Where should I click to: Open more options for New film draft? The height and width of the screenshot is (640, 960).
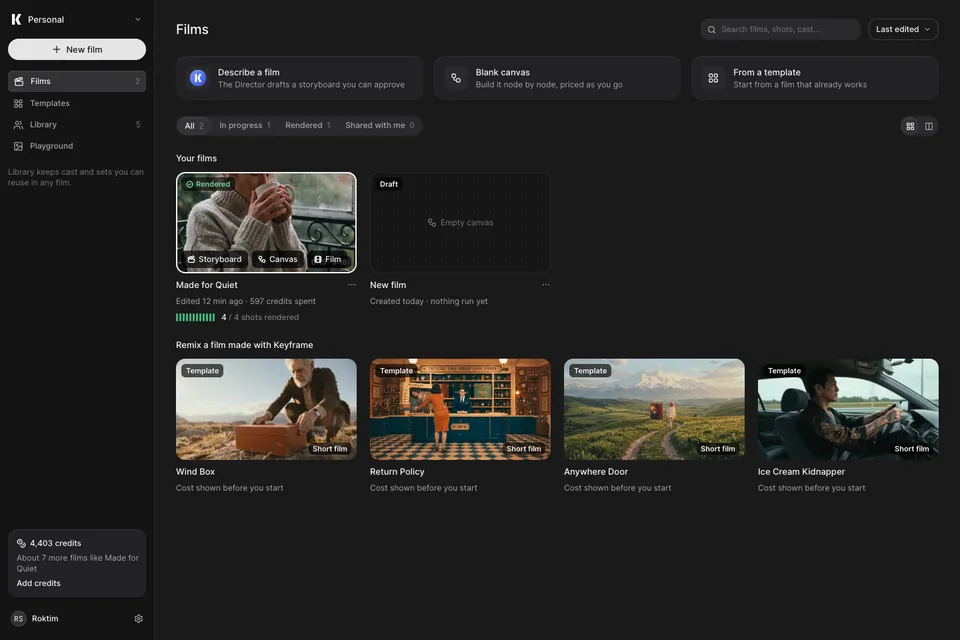pyautogui.click(x=546, y=285)
